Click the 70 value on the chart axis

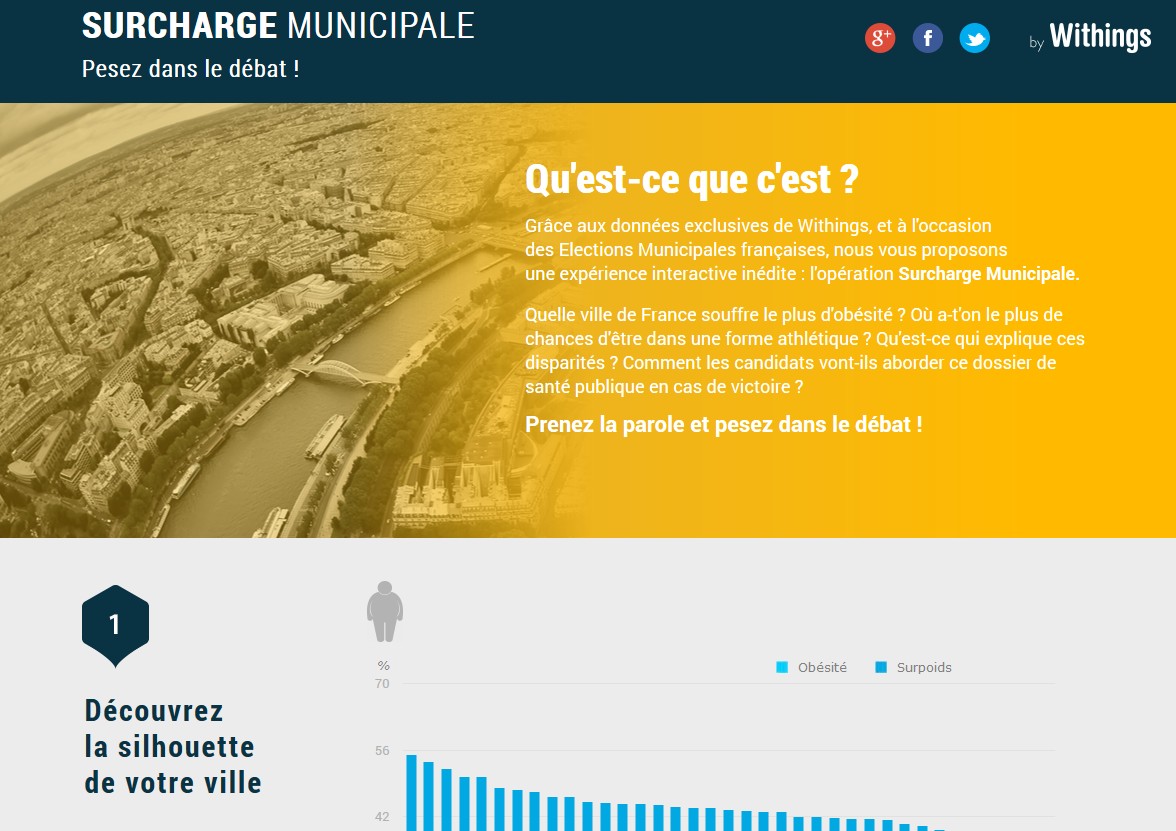[382, 683]
